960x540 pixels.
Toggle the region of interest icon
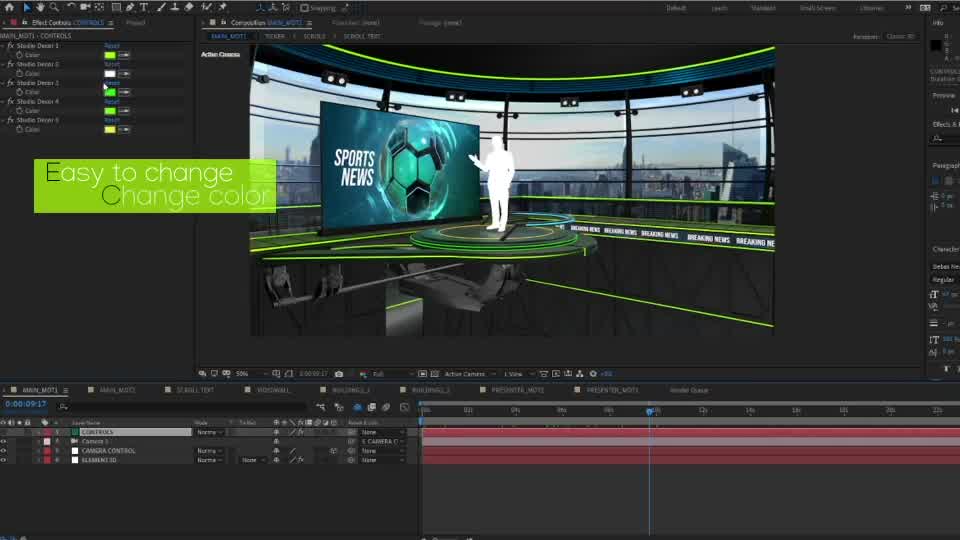coord(422,373)
